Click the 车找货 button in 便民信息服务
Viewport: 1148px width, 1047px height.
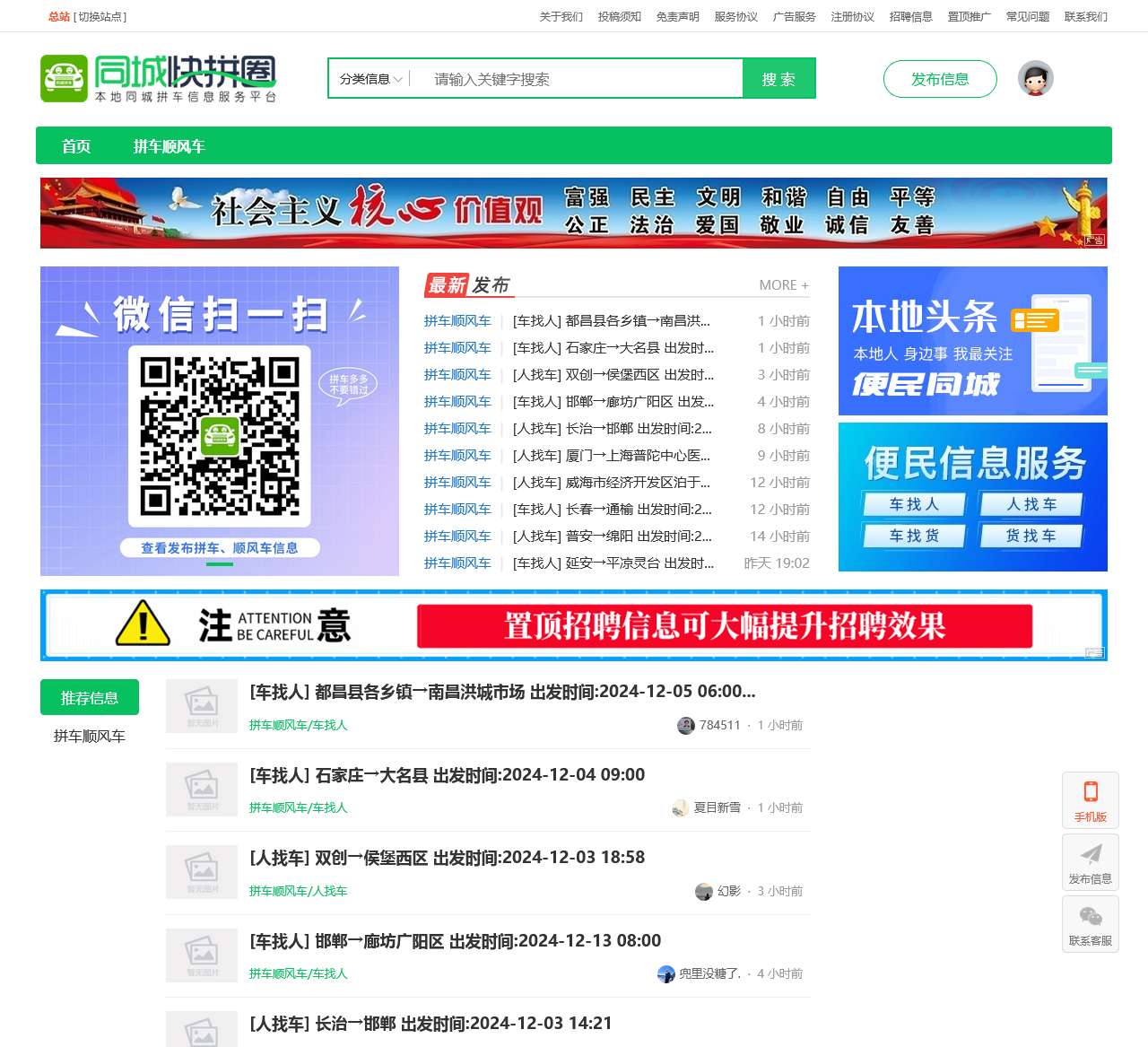coord(914,536)
